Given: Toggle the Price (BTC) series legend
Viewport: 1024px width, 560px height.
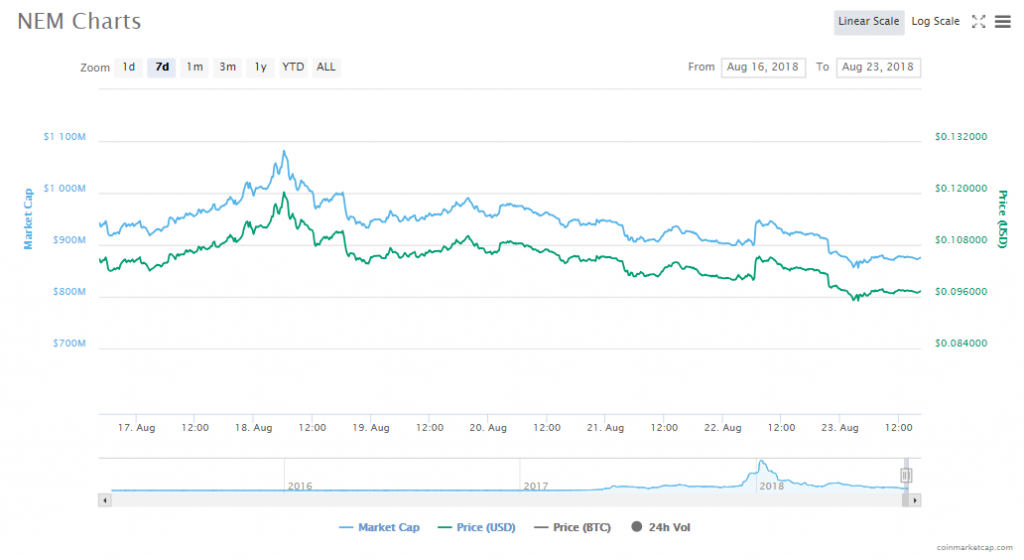Looking at the screenshot, I should click(572, 527).
